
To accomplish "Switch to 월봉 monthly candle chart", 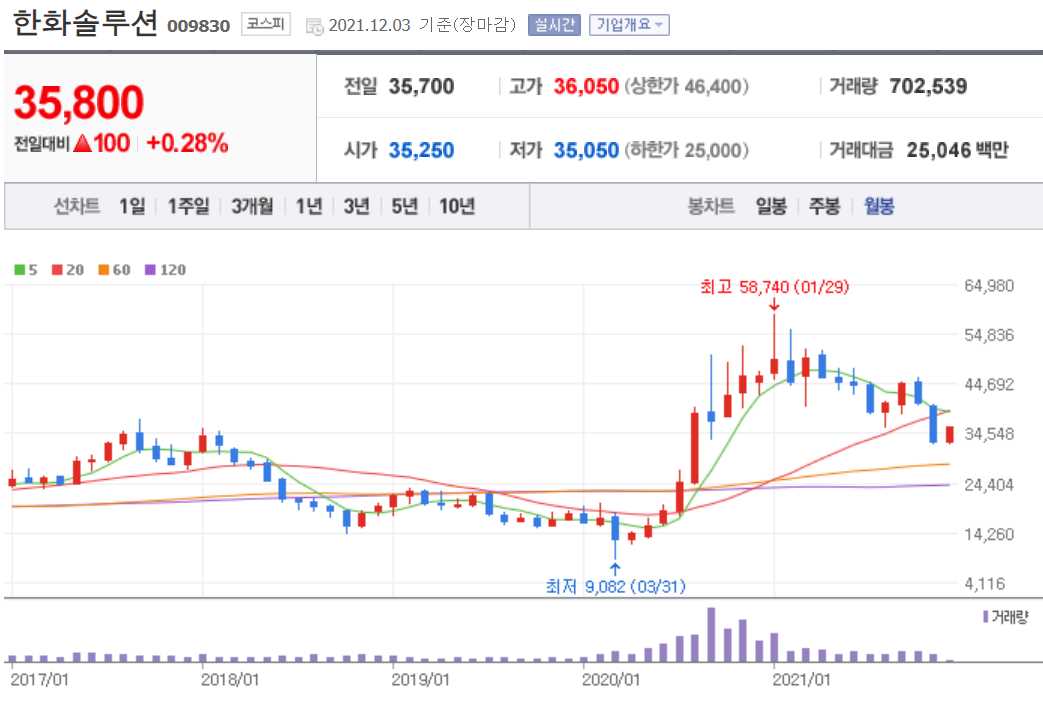I will pos(879,206).
